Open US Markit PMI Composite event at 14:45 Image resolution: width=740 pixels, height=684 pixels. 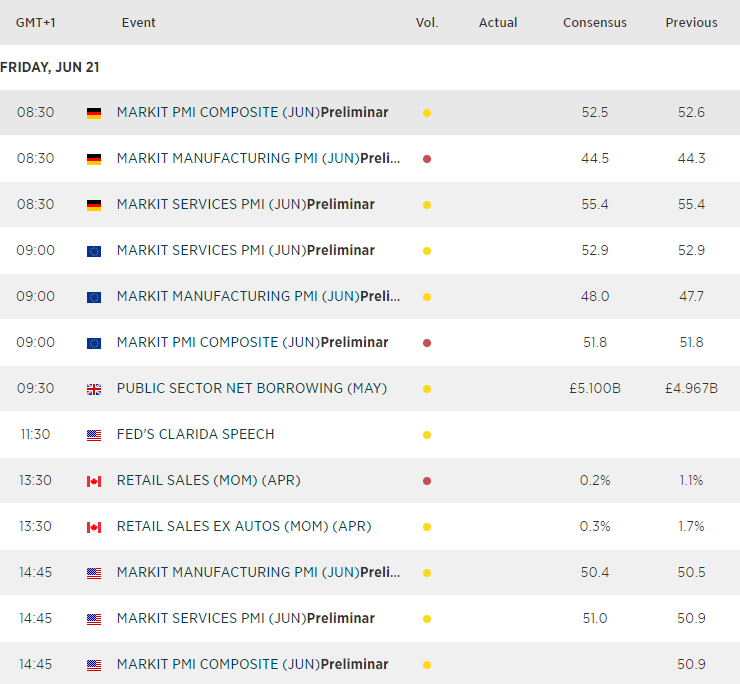[252, 665]
